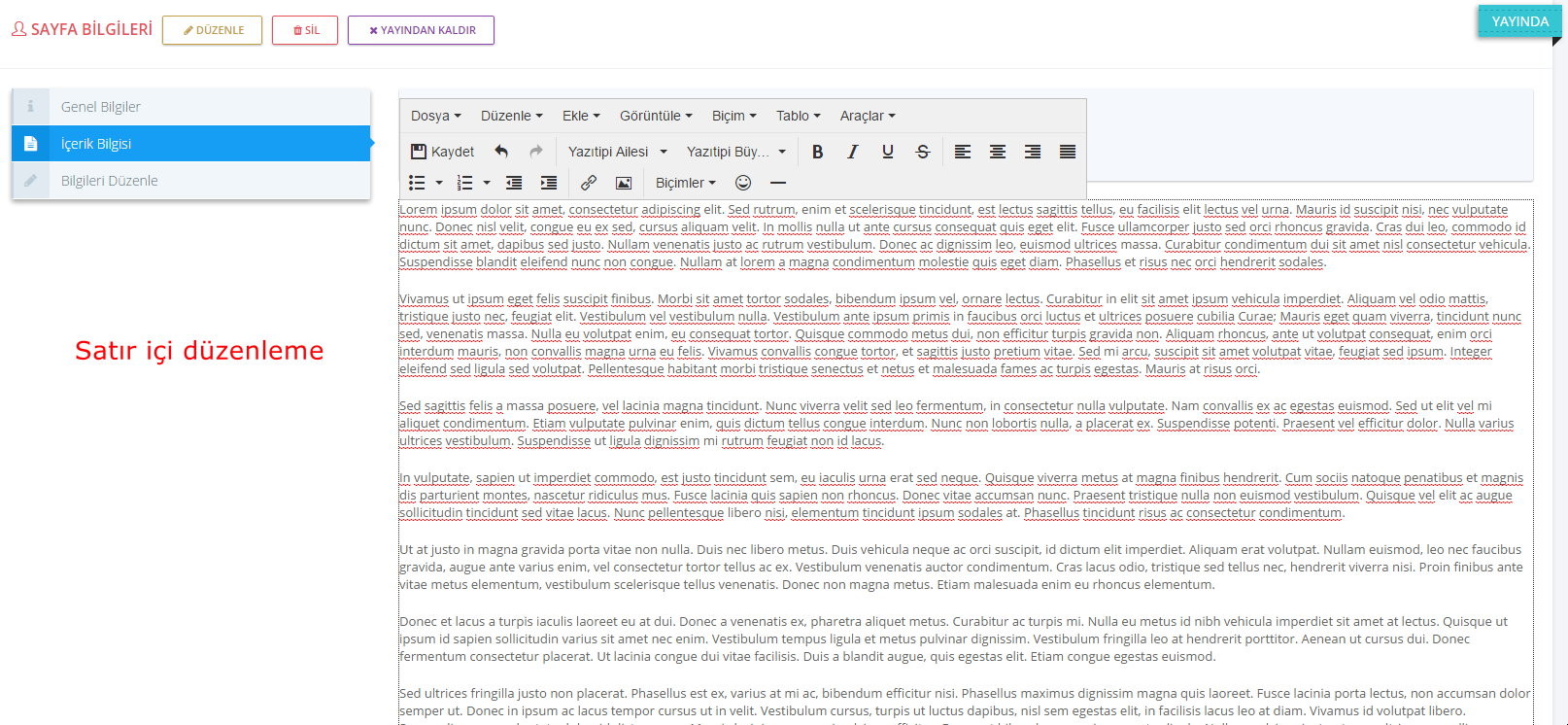Open the Biçimler formats dropdown
1568x725 pixels.
coord(686,183)
